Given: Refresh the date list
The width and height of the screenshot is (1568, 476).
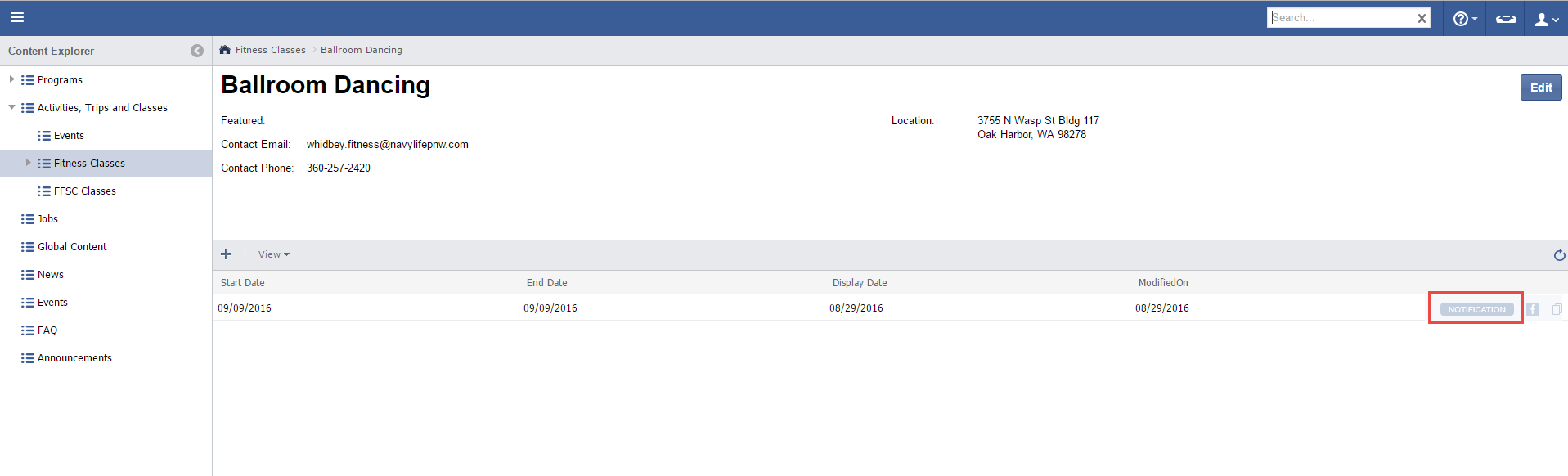Looking at the screenshot, I should tap(1559, 255).
